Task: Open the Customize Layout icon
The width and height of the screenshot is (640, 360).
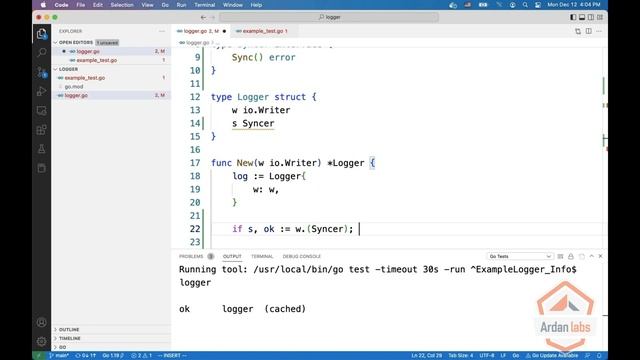Action: click(600, 17)
